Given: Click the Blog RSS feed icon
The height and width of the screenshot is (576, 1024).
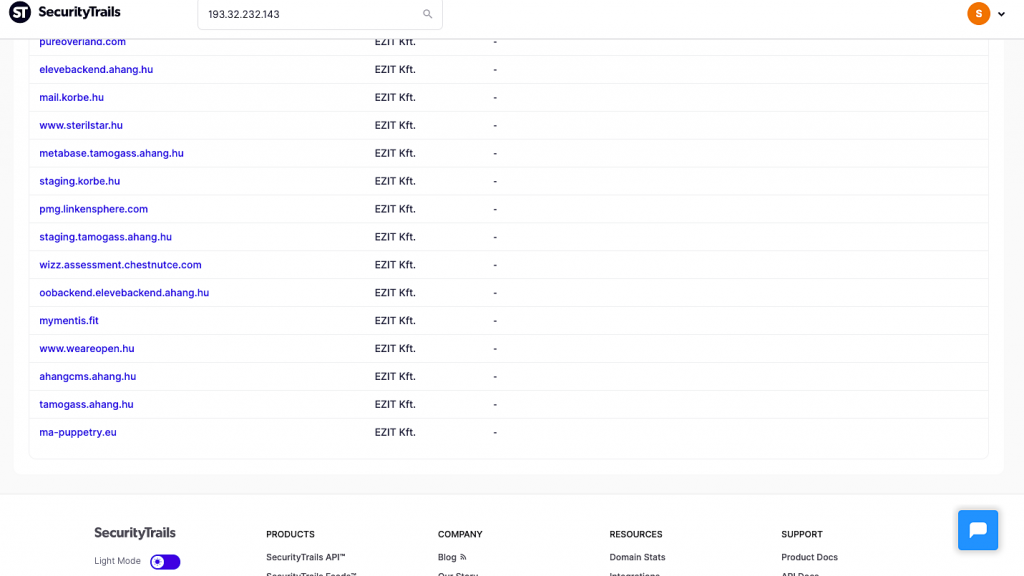Looking at the screenshot, I should tap(463, 557).
